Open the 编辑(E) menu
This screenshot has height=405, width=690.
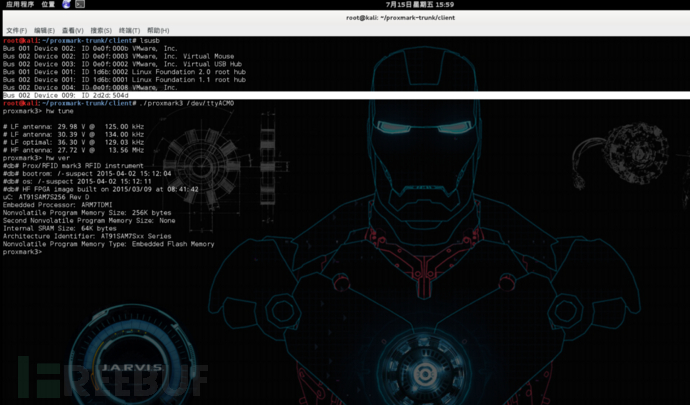pos(44,30)
